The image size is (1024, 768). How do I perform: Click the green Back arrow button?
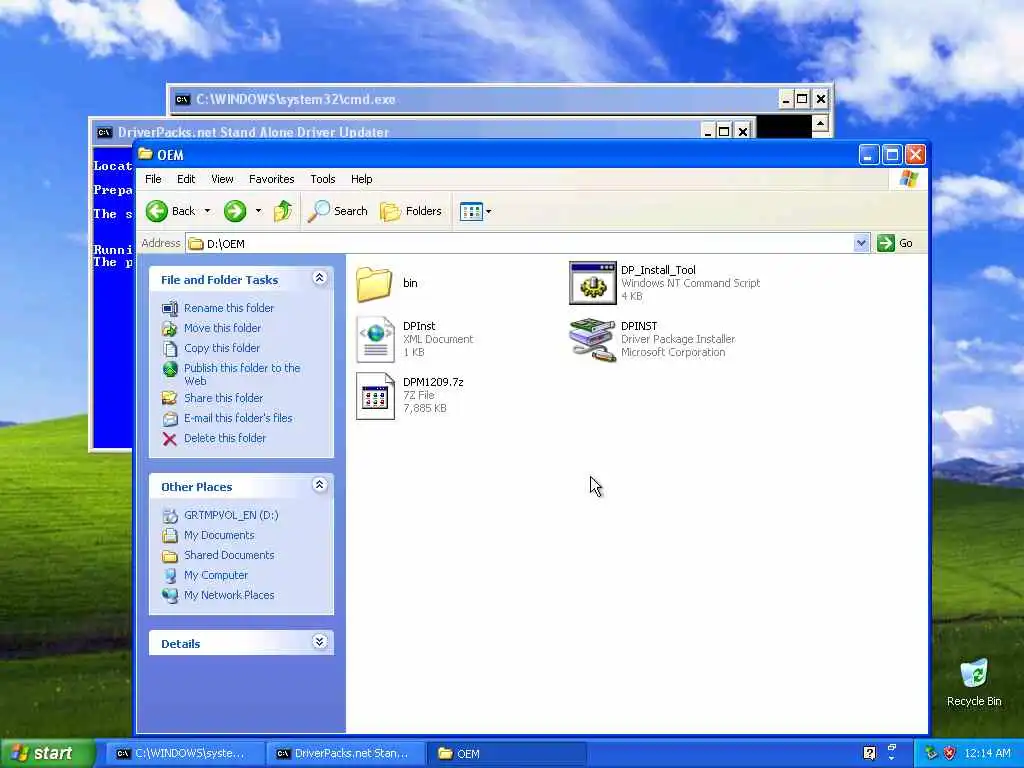pos(157,211)
